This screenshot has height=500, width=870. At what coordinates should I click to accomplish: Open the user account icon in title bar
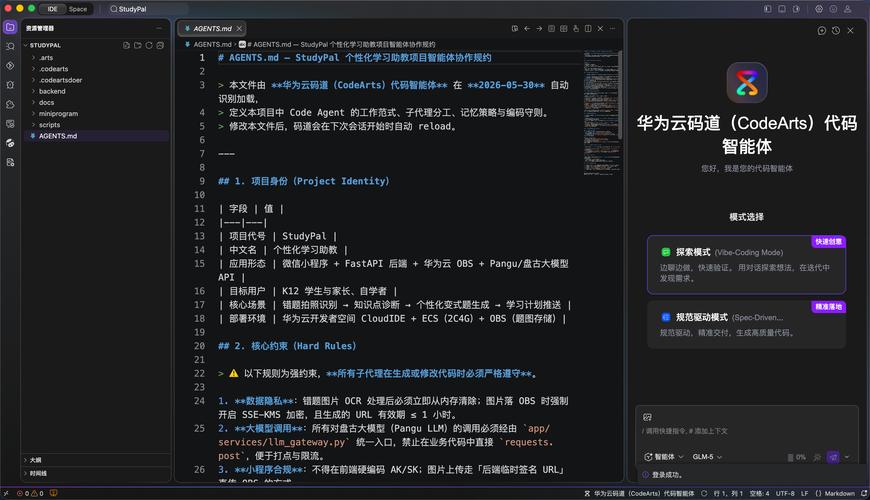point(848,9)
